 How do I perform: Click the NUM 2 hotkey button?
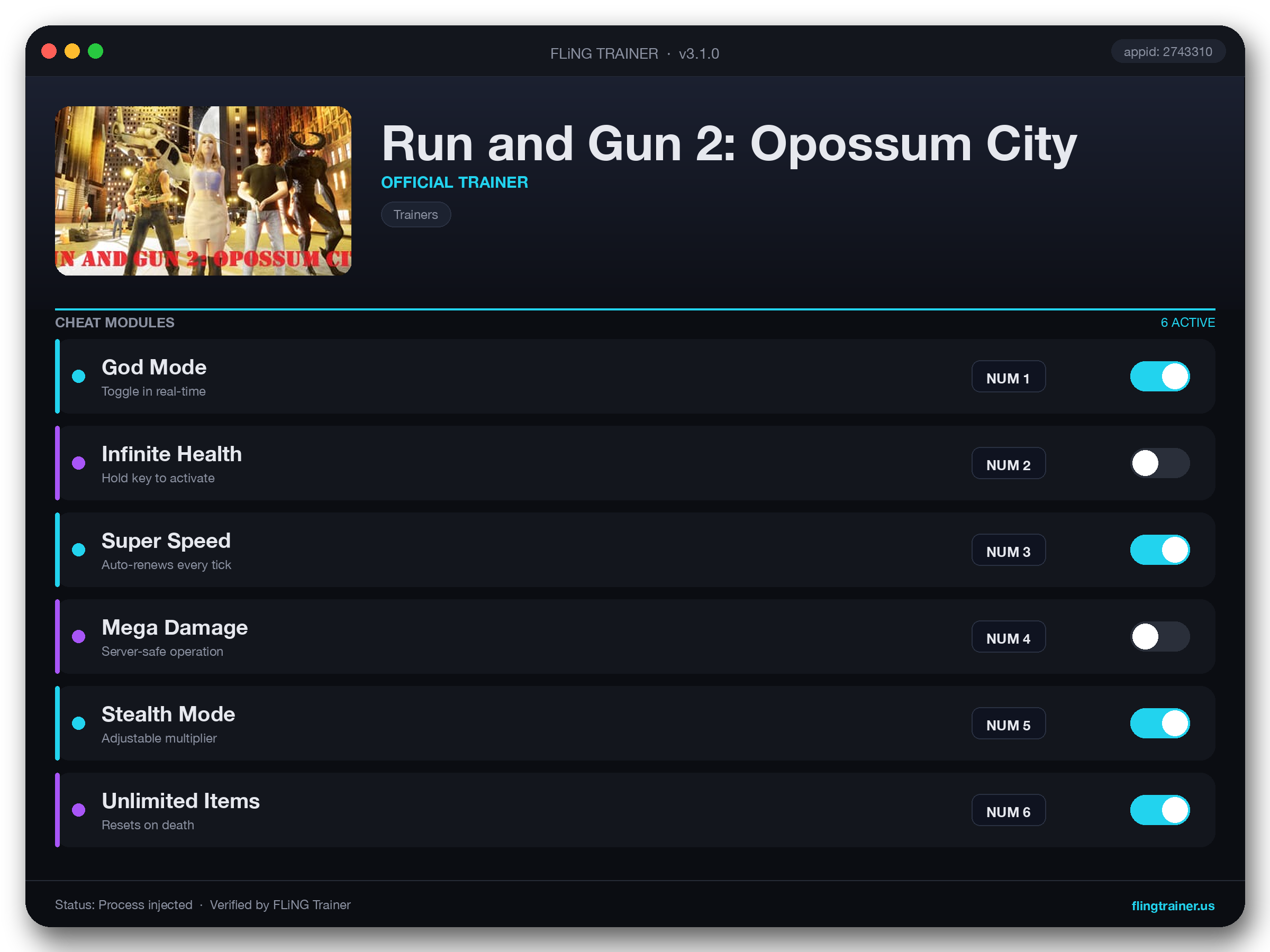(1008, 463)
